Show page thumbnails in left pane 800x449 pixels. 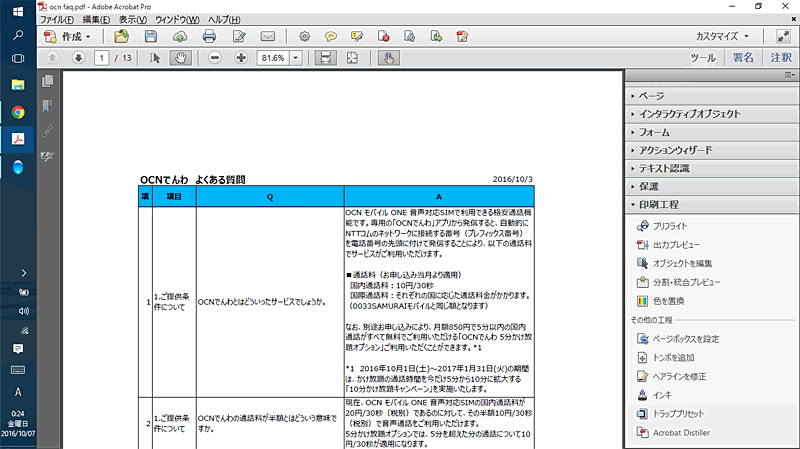click(47, 81)
